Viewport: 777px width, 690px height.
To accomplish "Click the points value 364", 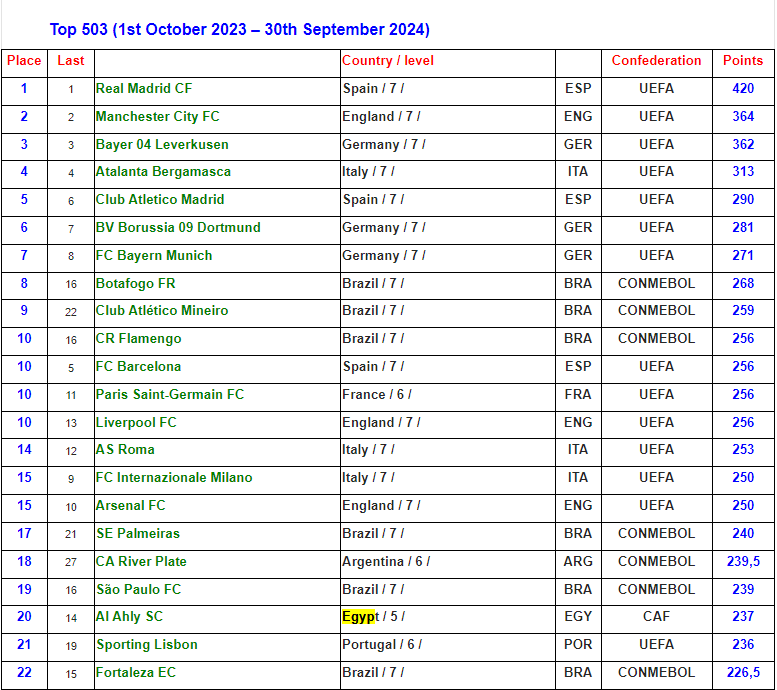I will tap(743, 117).
